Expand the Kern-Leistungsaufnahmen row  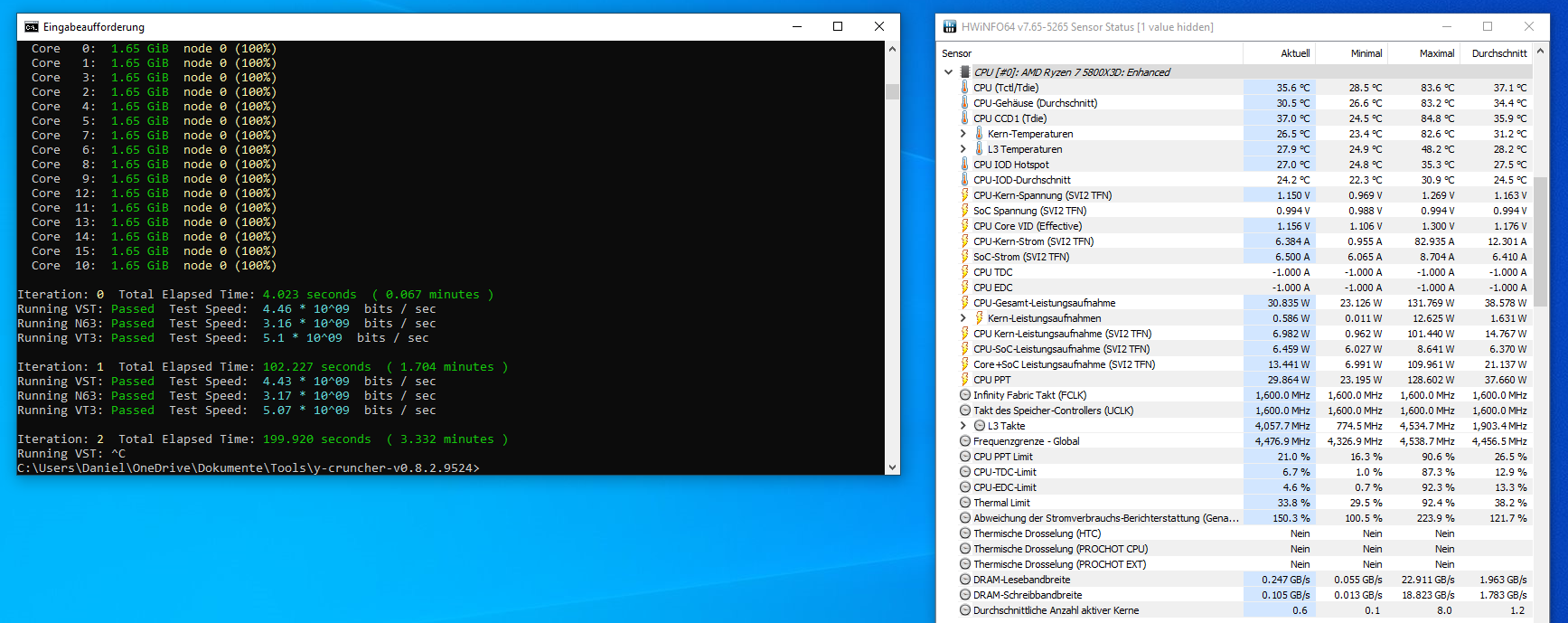[962, 318]
